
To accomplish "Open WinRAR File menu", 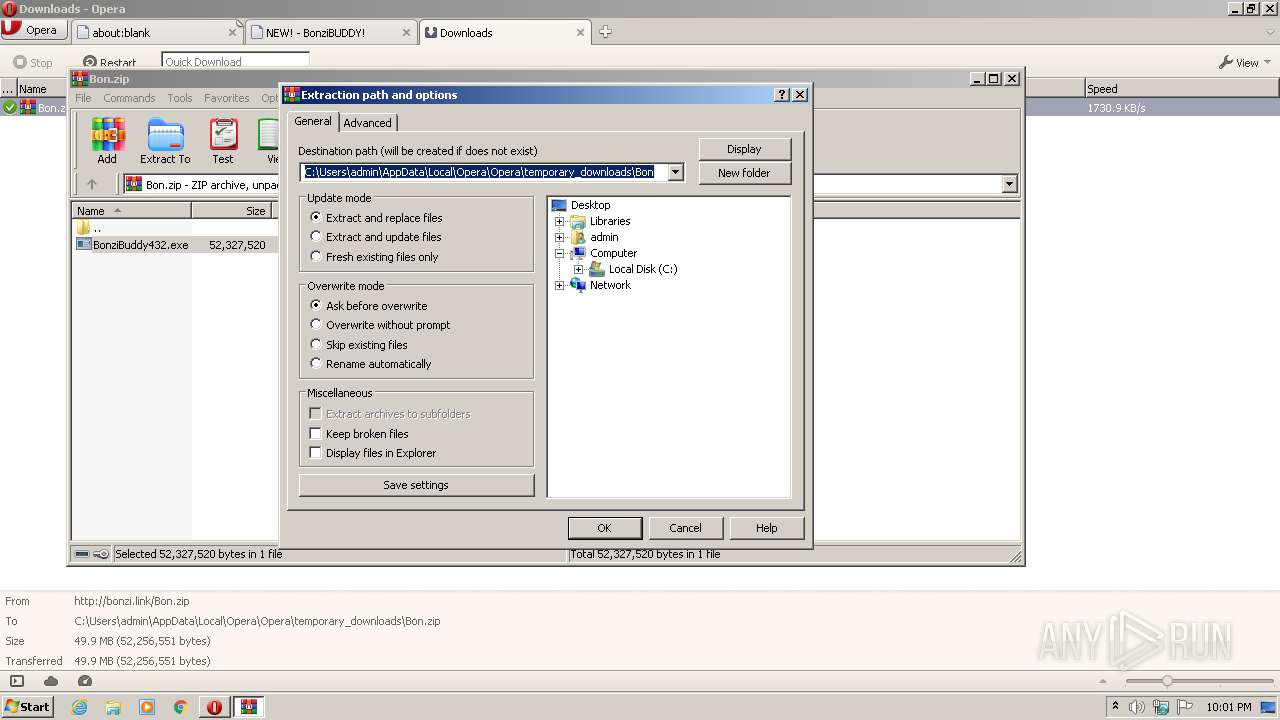I will pos(83,98).
